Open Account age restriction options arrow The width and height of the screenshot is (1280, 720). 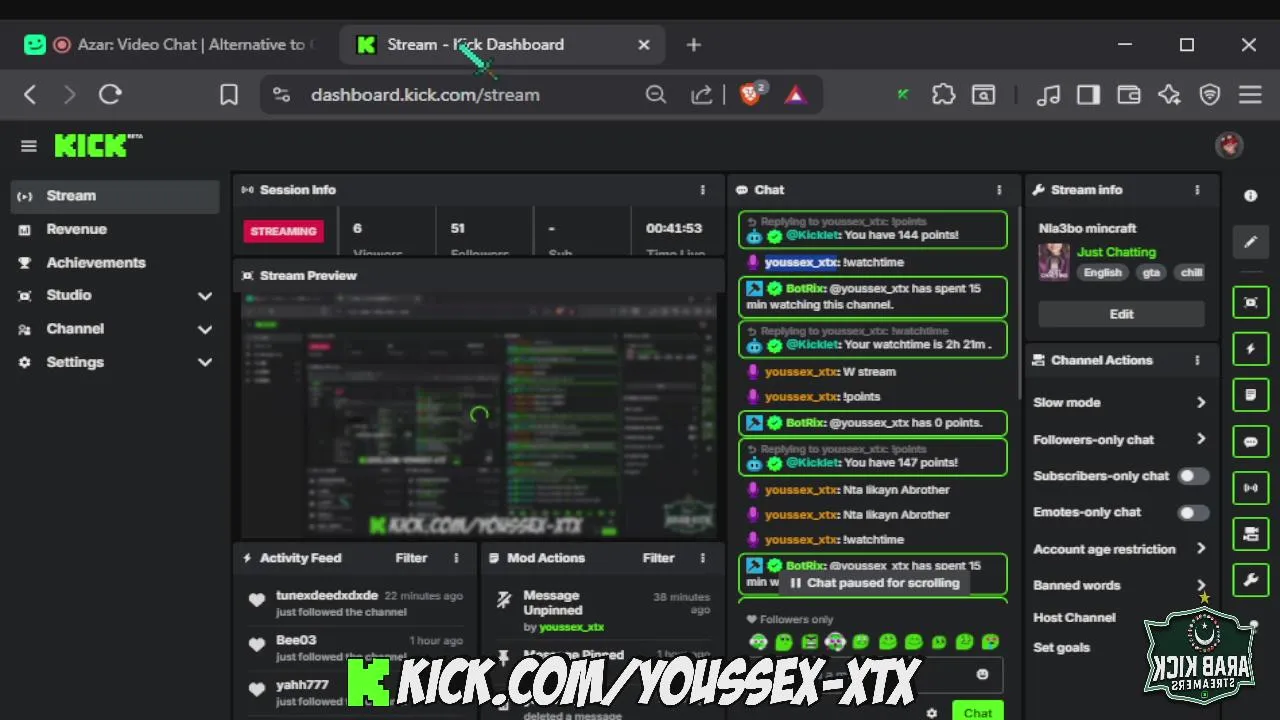pos(1201,549)
